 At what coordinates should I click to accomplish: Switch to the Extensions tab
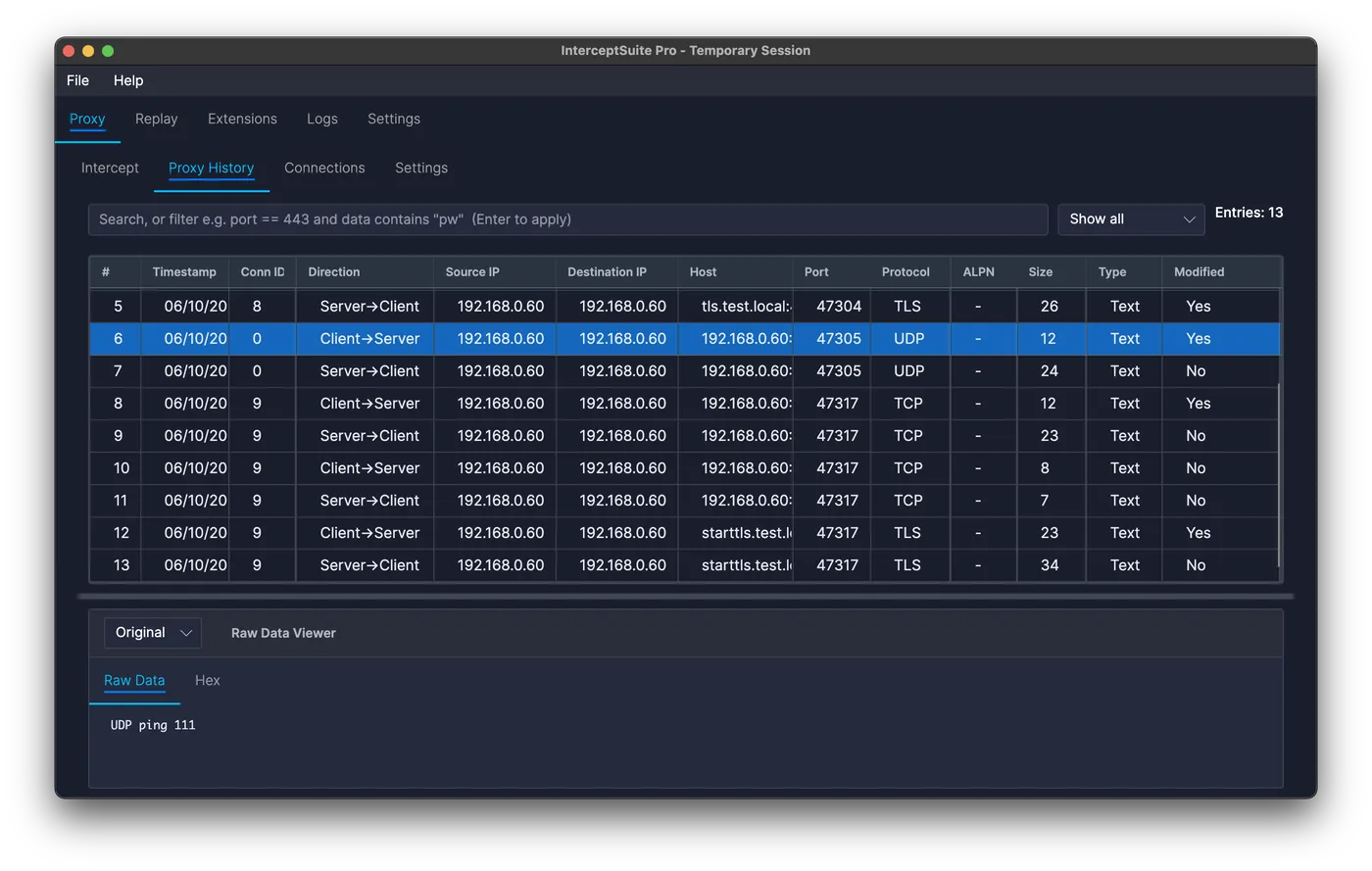pyautogui.click(x=242, y=119)
